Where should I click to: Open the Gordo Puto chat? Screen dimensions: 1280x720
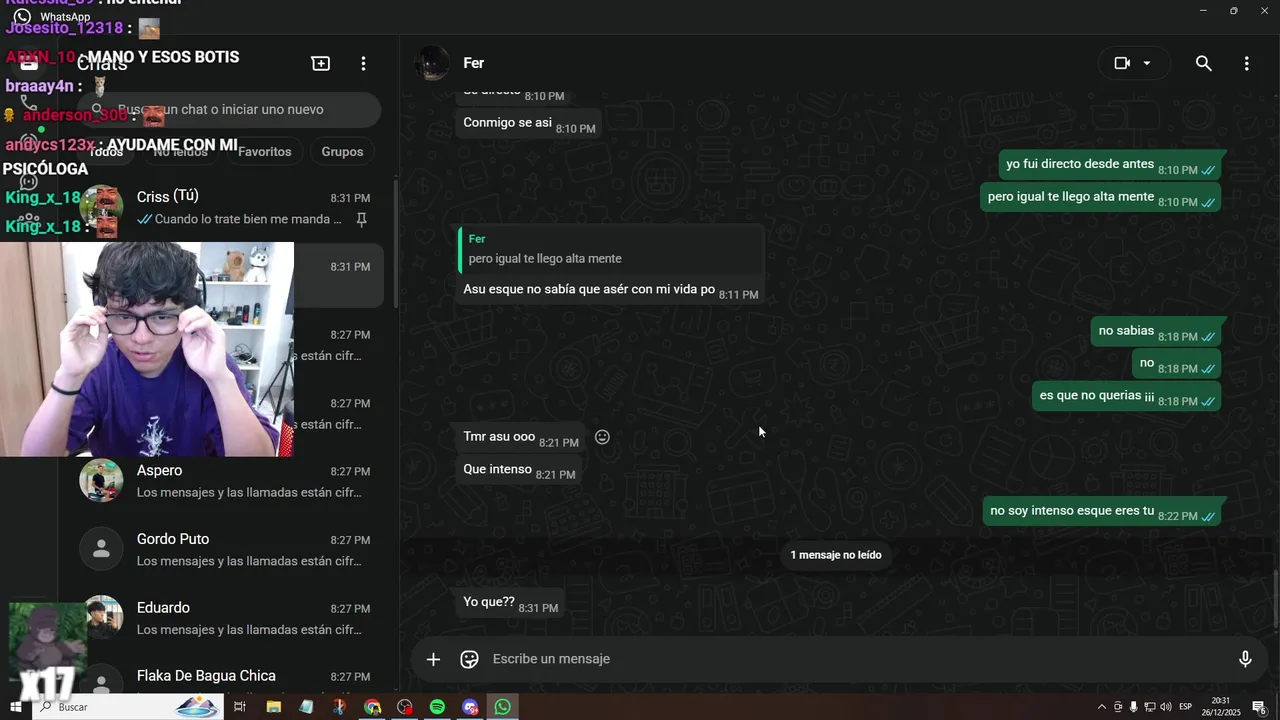click(x=228, y=550)
